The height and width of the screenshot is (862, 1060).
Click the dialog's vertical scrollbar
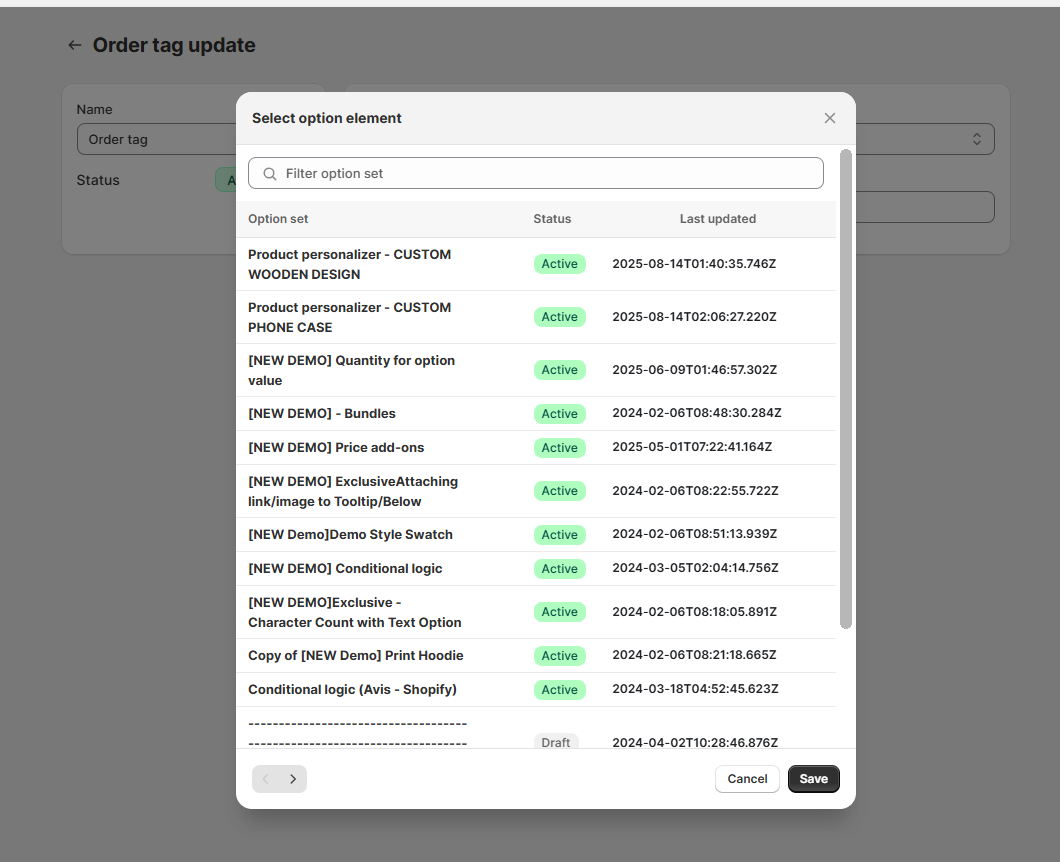click(x=846, y=389)
